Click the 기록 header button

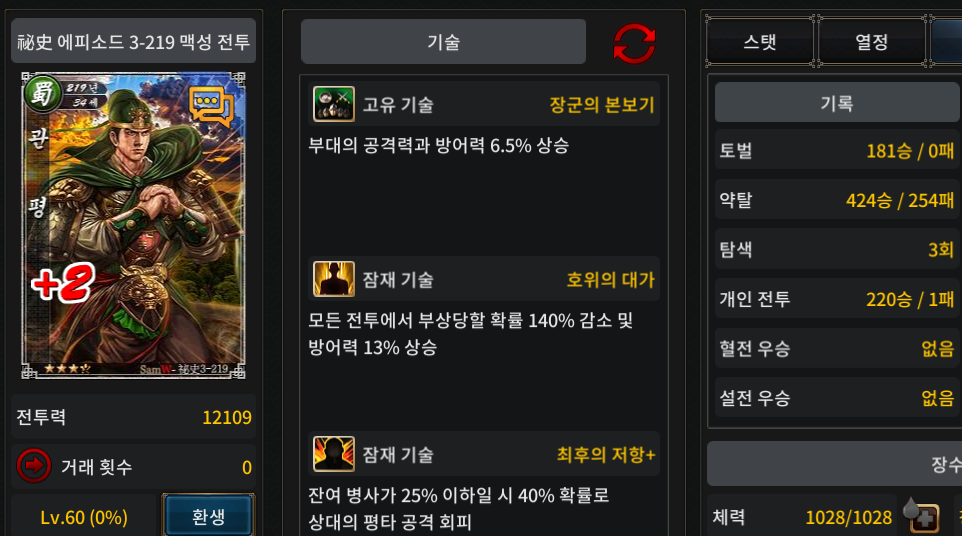pyautogui.click(x=837, y=102)
